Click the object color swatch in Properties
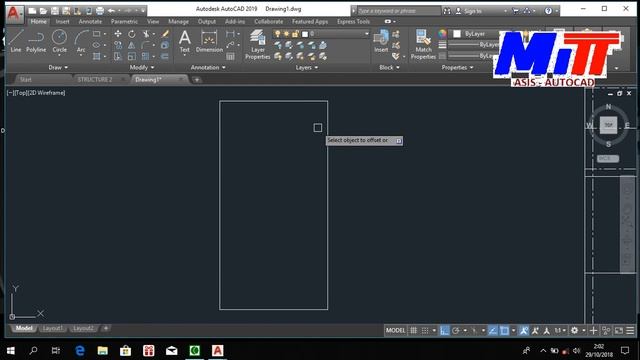The width and height of the screenshot is (640, 360). (457, 34)
